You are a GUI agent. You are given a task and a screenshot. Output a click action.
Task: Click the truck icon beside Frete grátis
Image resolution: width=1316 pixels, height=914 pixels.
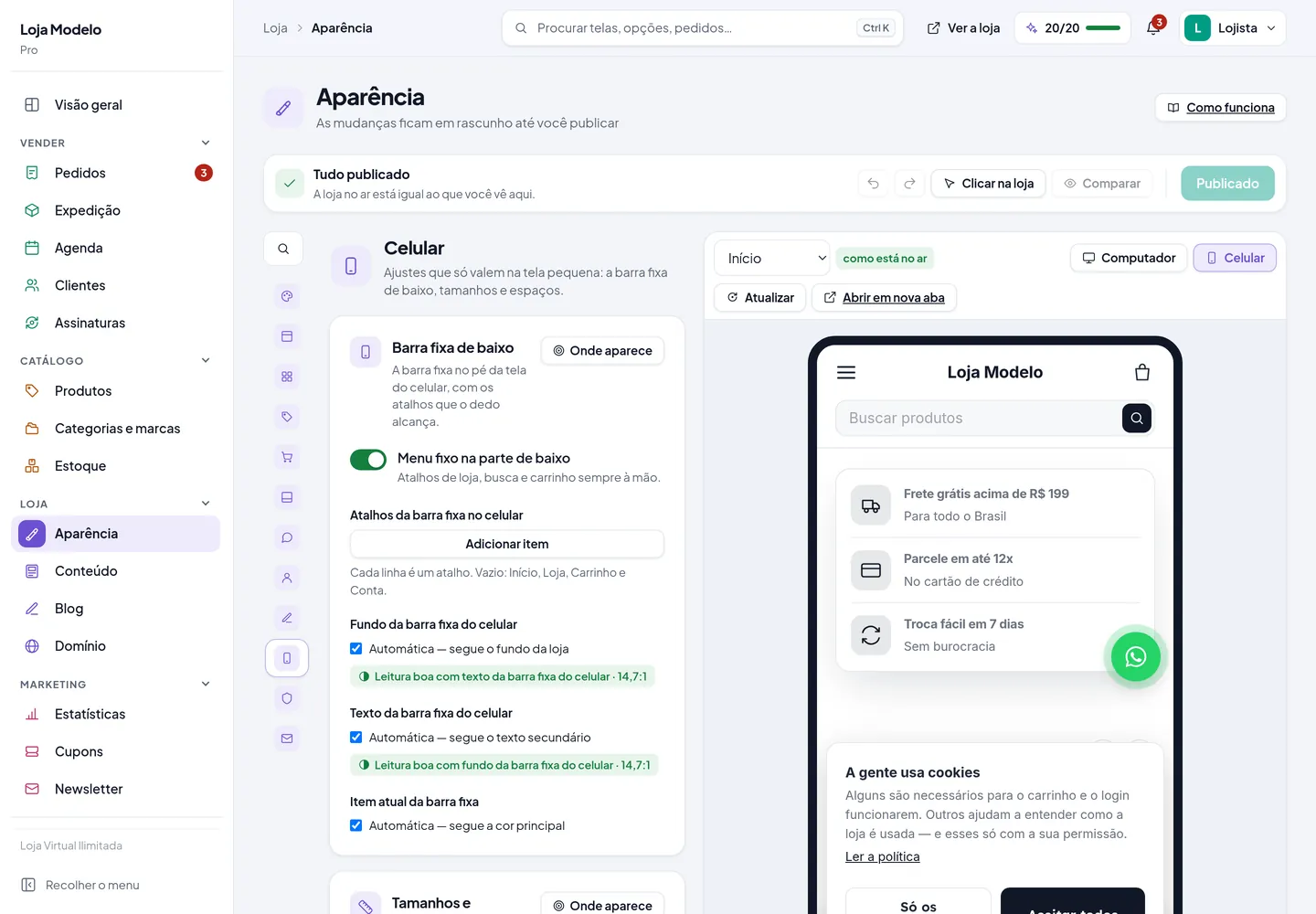pos(871,505)
